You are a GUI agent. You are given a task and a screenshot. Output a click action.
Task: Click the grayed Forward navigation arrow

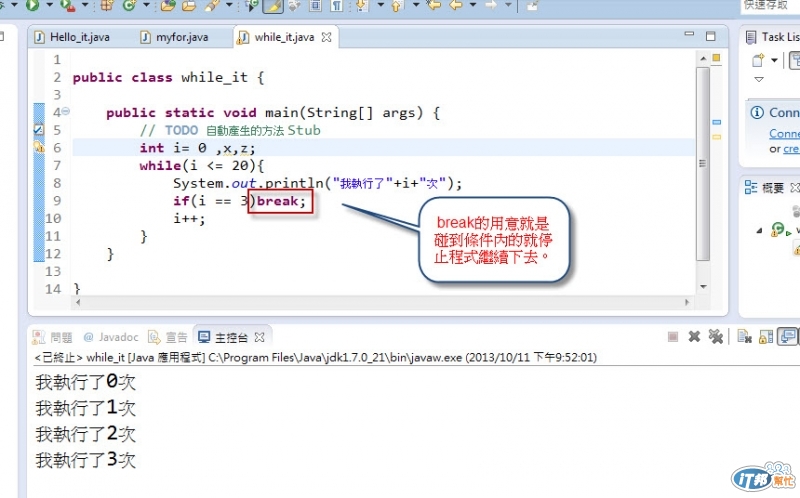tap(491, 5)
